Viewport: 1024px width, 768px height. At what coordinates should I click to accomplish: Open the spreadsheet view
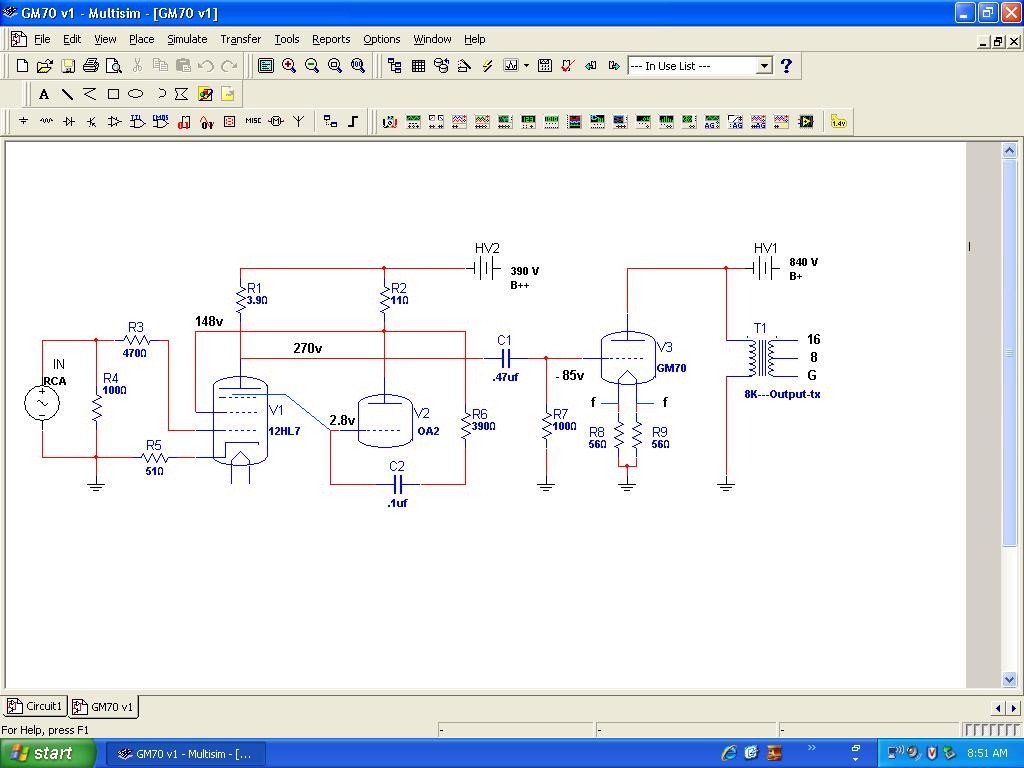point(418,66)
